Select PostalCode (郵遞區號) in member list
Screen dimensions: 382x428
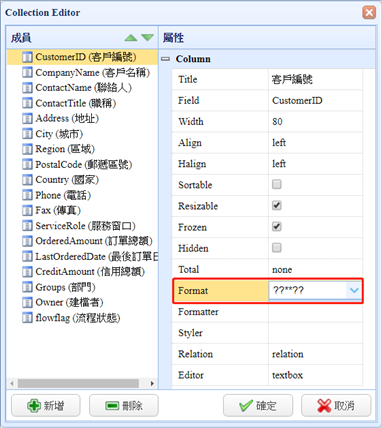pos(84,164)
